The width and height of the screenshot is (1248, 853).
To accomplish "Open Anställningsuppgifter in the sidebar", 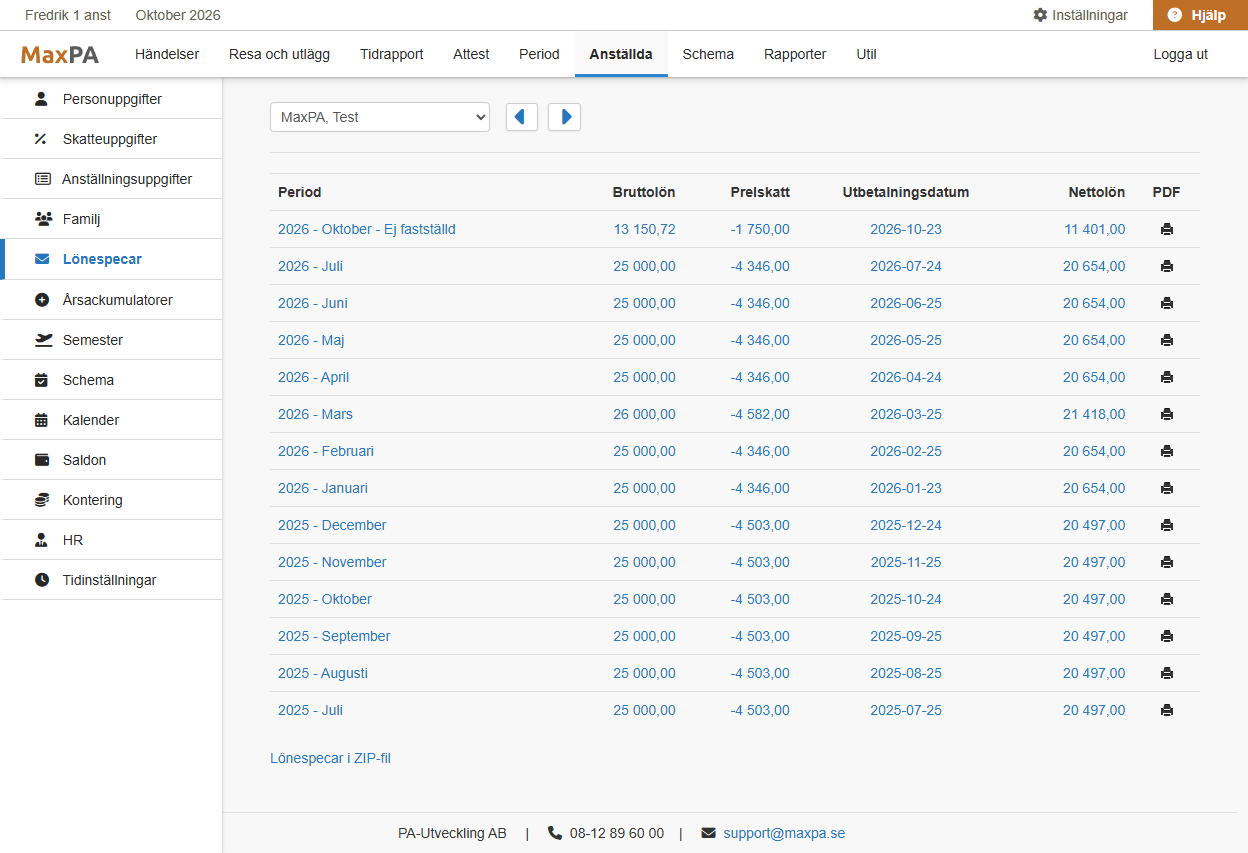I will 111,179.
